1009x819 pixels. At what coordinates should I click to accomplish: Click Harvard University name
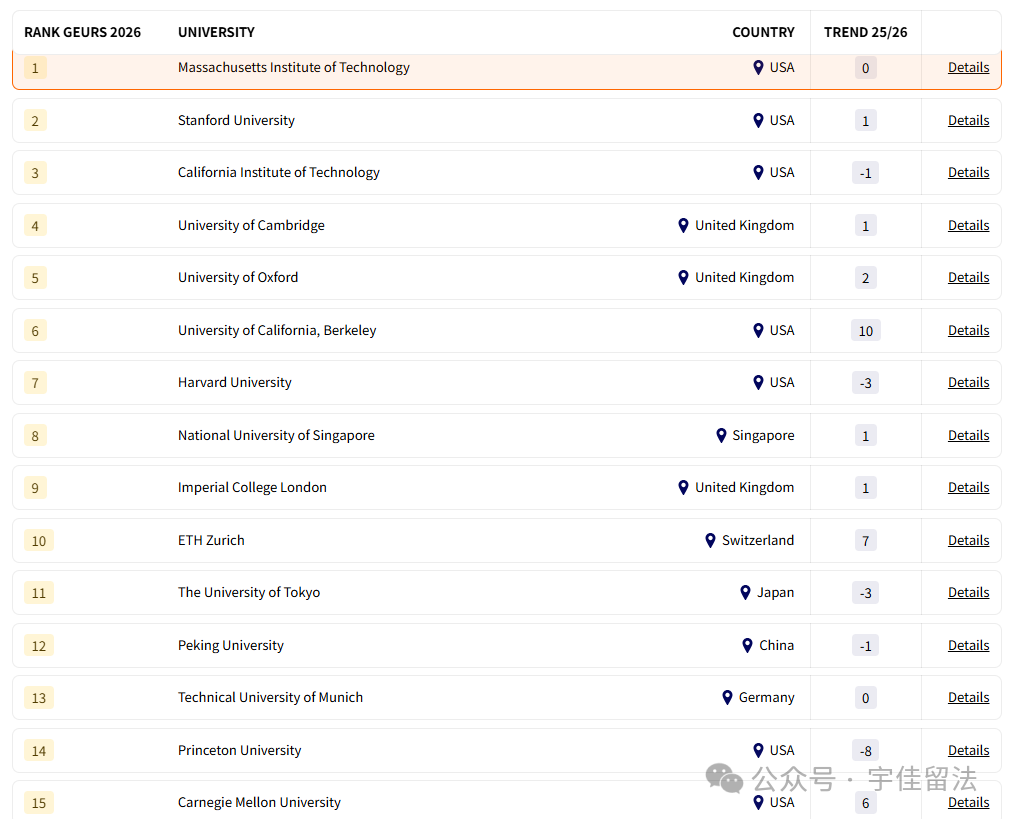(x=234, y=382)
